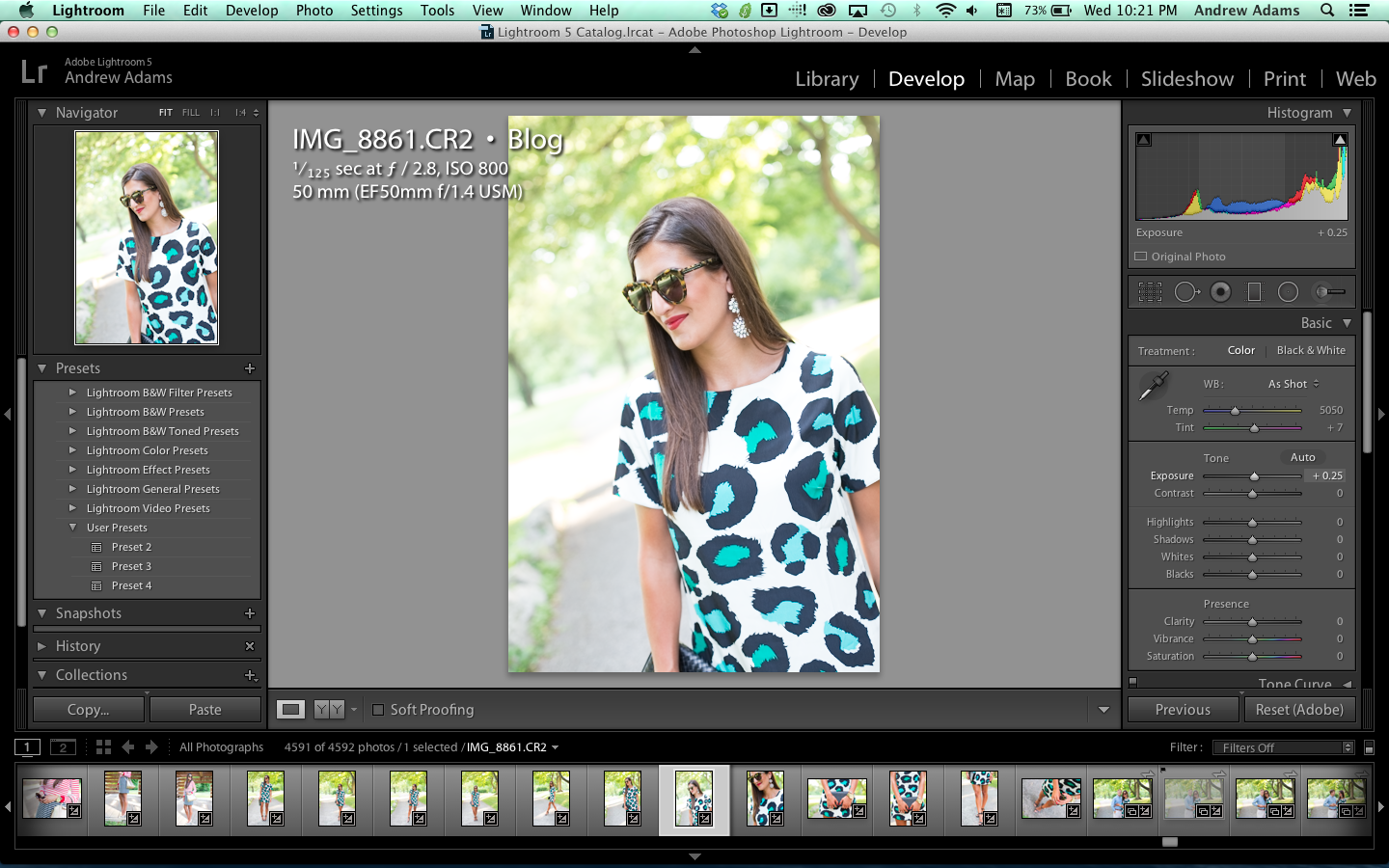Click the Exposure slider handle
The image size is (1389, 868).
[x=1254, y=476]
